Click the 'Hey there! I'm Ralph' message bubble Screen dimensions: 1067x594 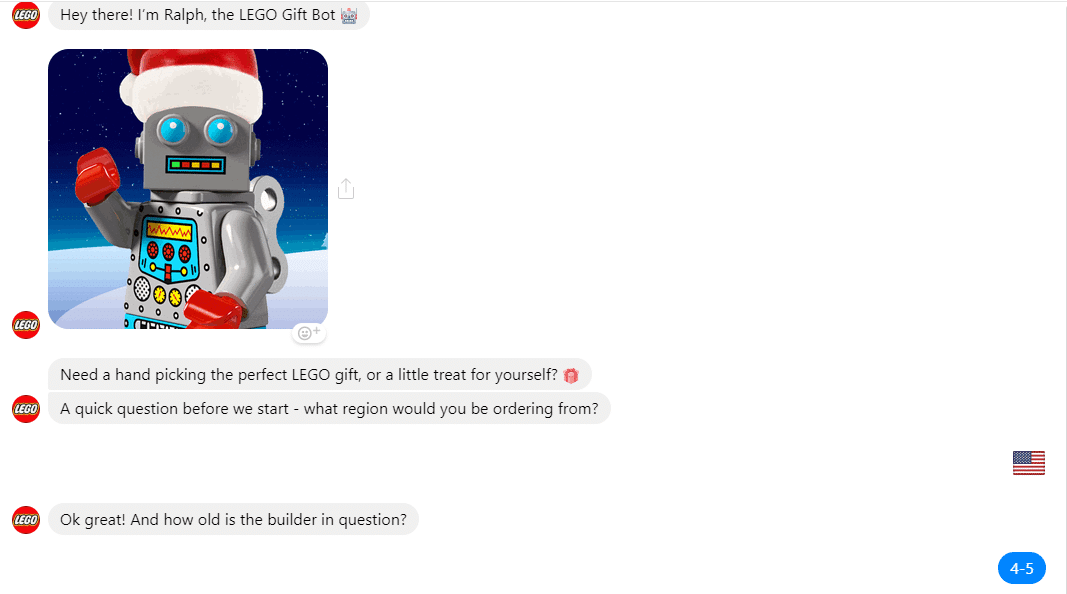[208, 15]
